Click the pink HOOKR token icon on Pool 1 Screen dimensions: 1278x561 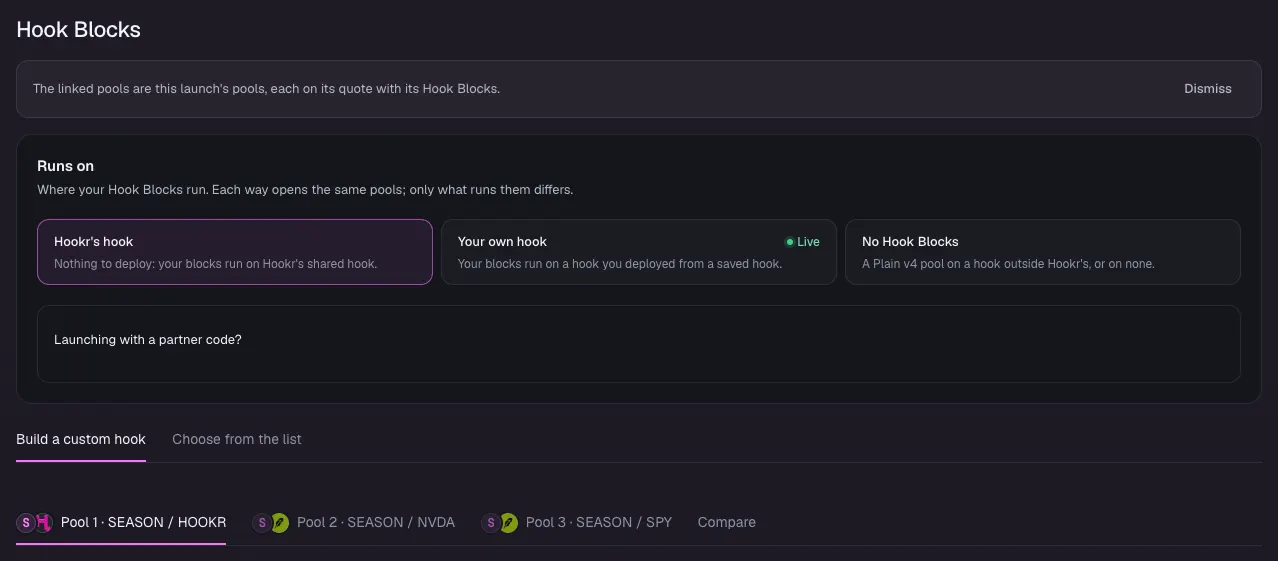pos(43,523)
